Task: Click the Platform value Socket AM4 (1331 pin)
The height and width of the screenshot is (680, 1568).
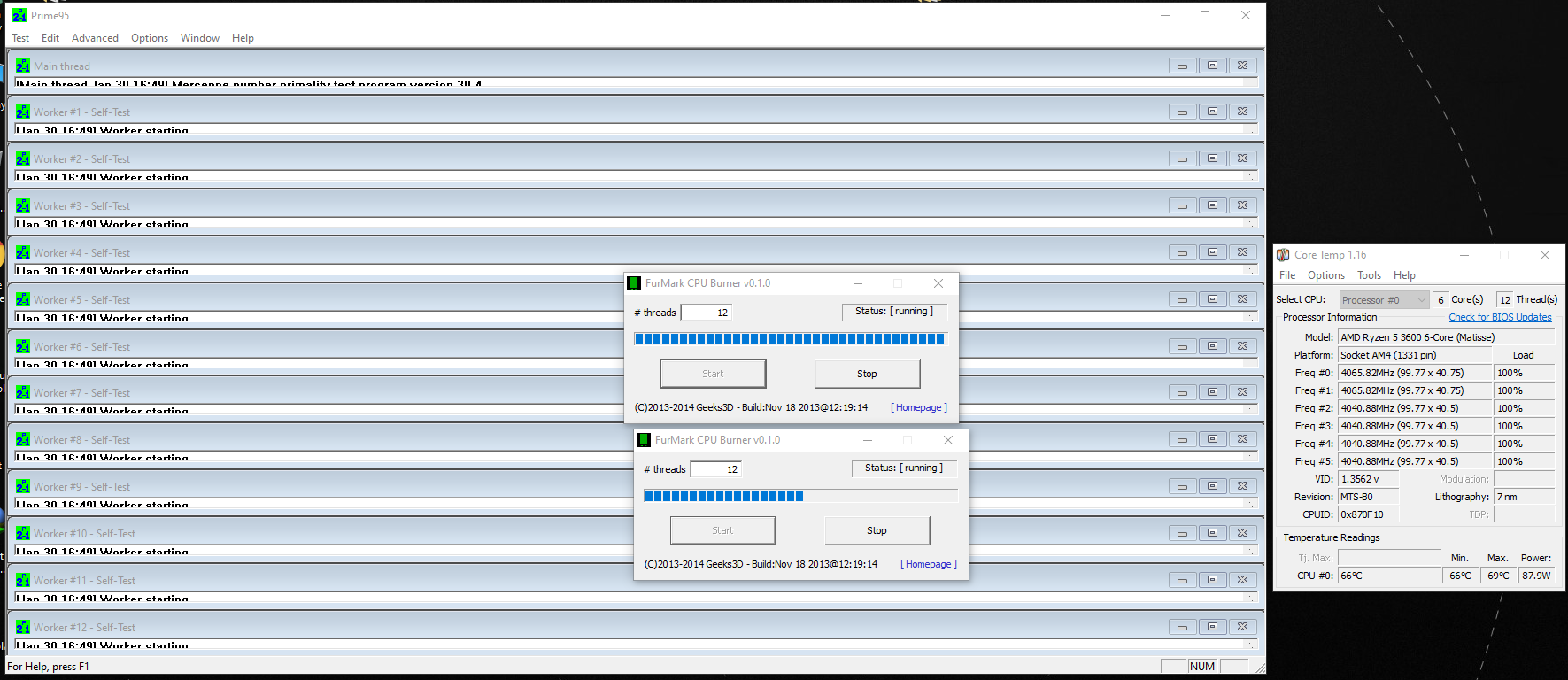Action: (1414, 355)
